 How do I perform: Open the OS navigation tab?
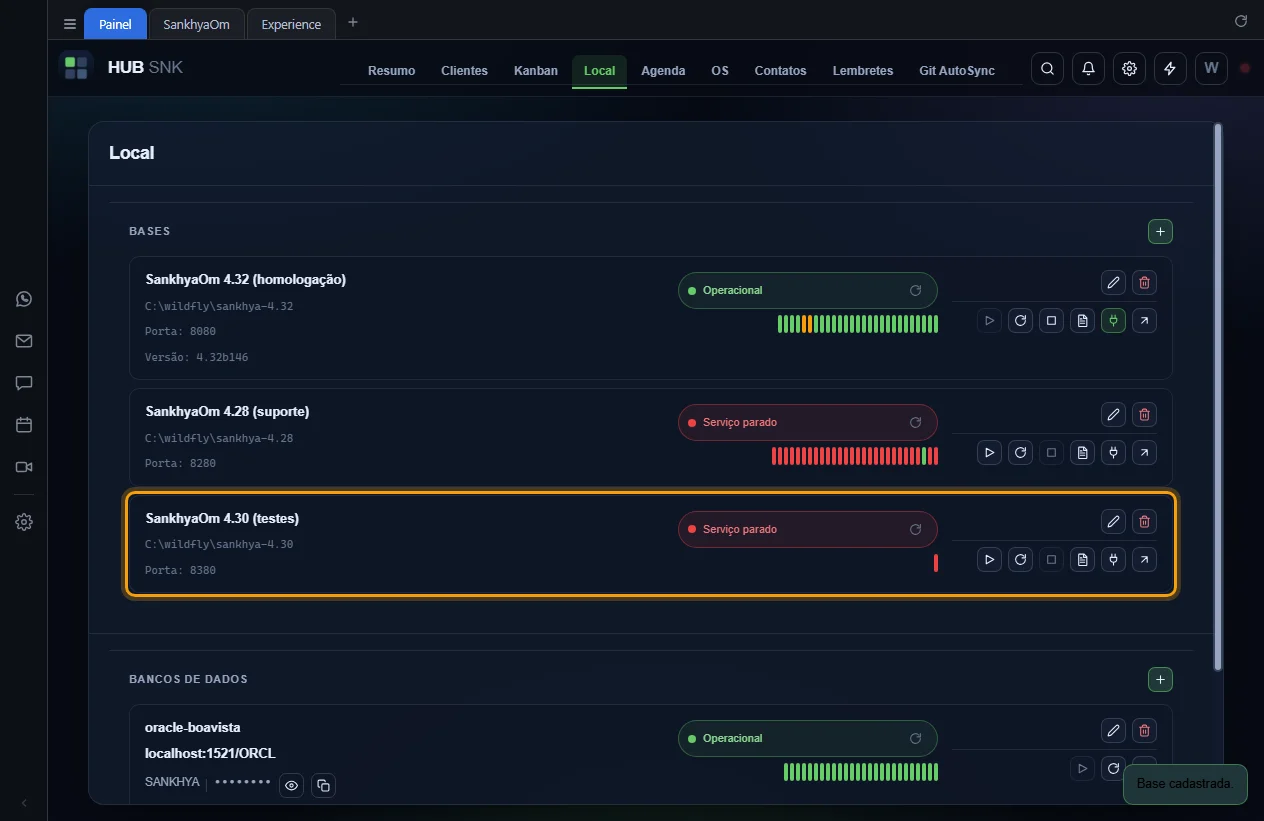(720, 71)
